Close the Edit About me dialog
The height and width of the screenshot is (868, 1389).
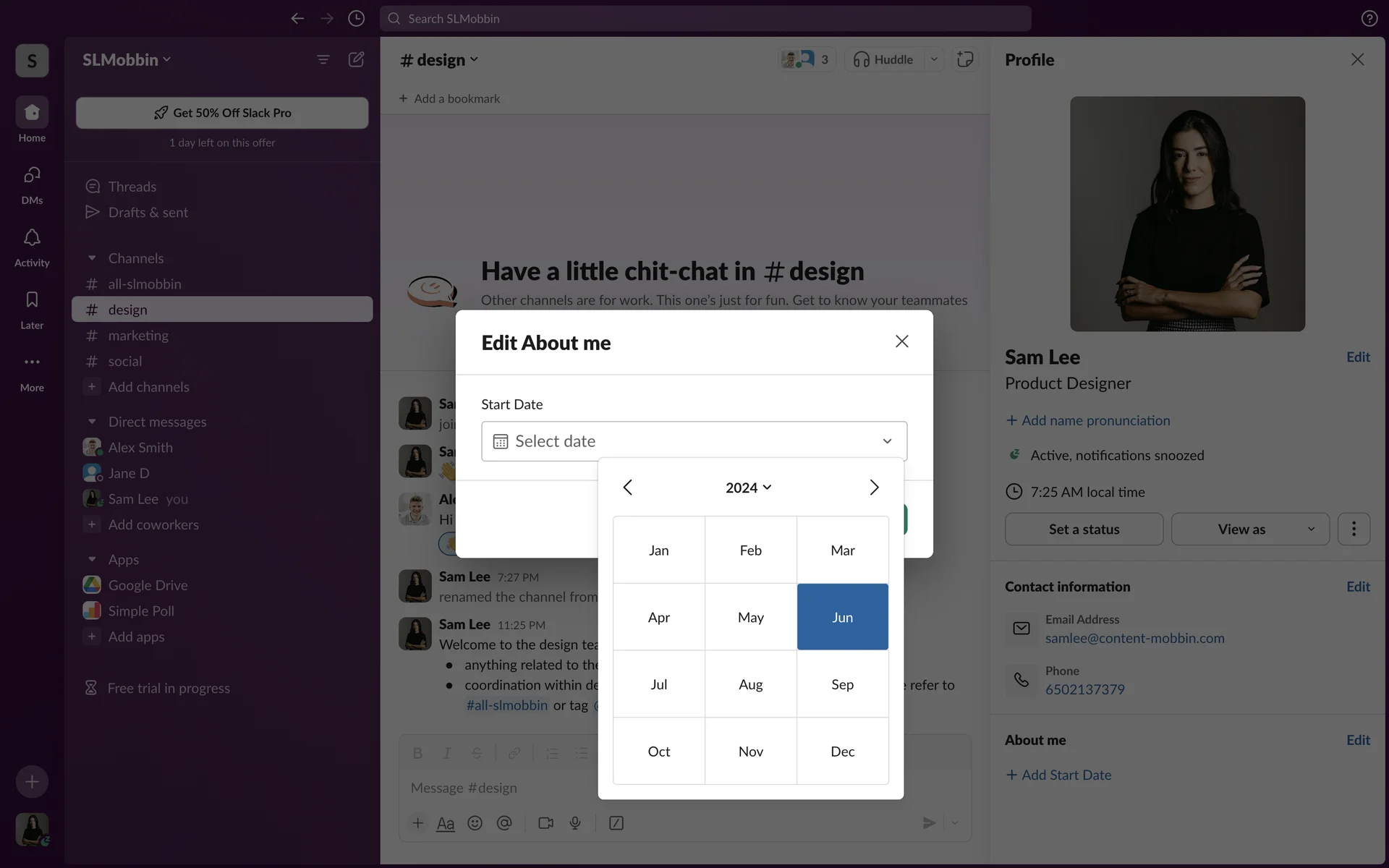(901, 341)
